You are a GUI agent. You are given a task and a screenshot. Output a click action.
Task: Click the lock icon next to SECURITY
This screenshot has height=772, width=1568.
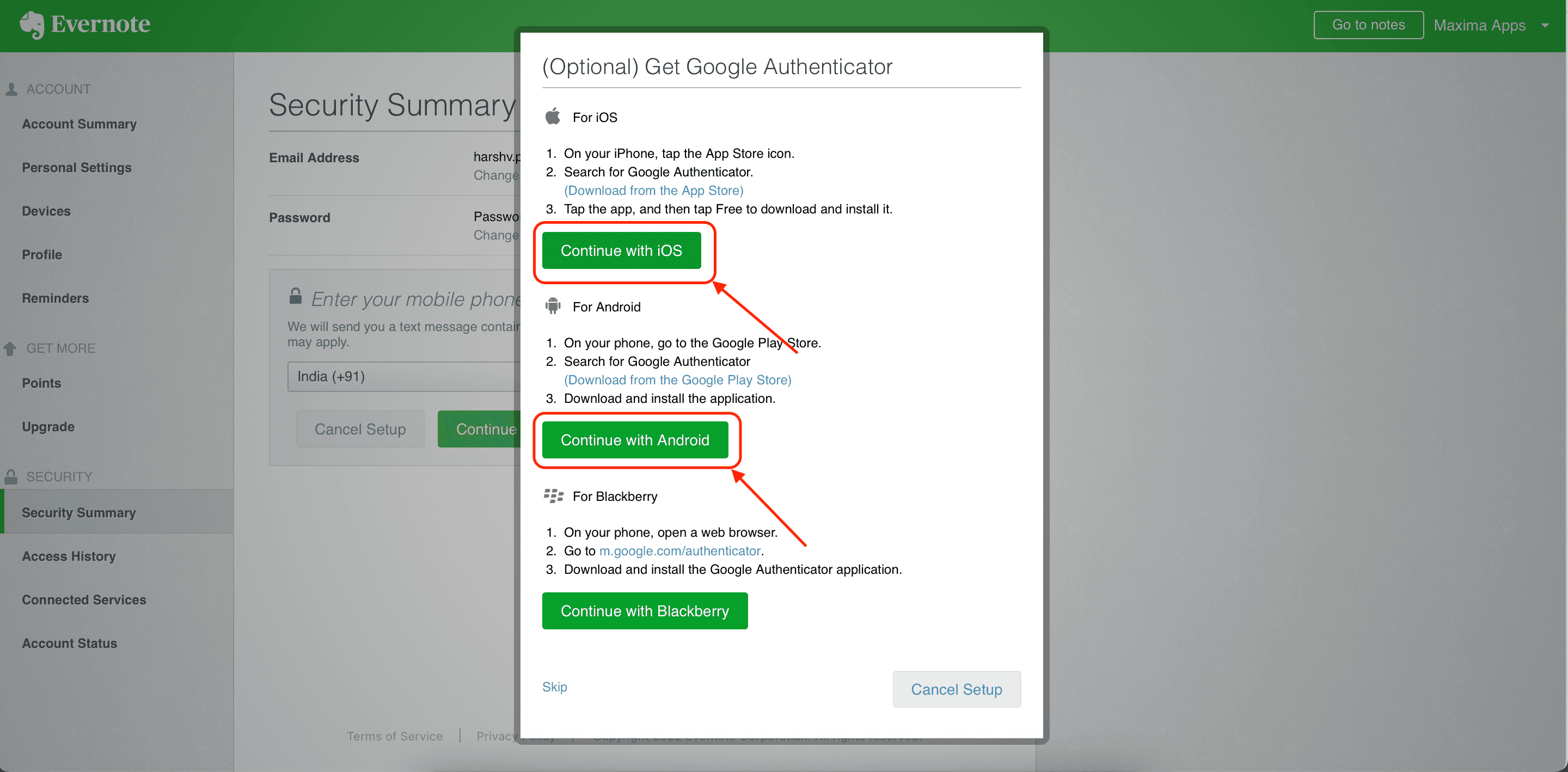click(x=11, y=477)
